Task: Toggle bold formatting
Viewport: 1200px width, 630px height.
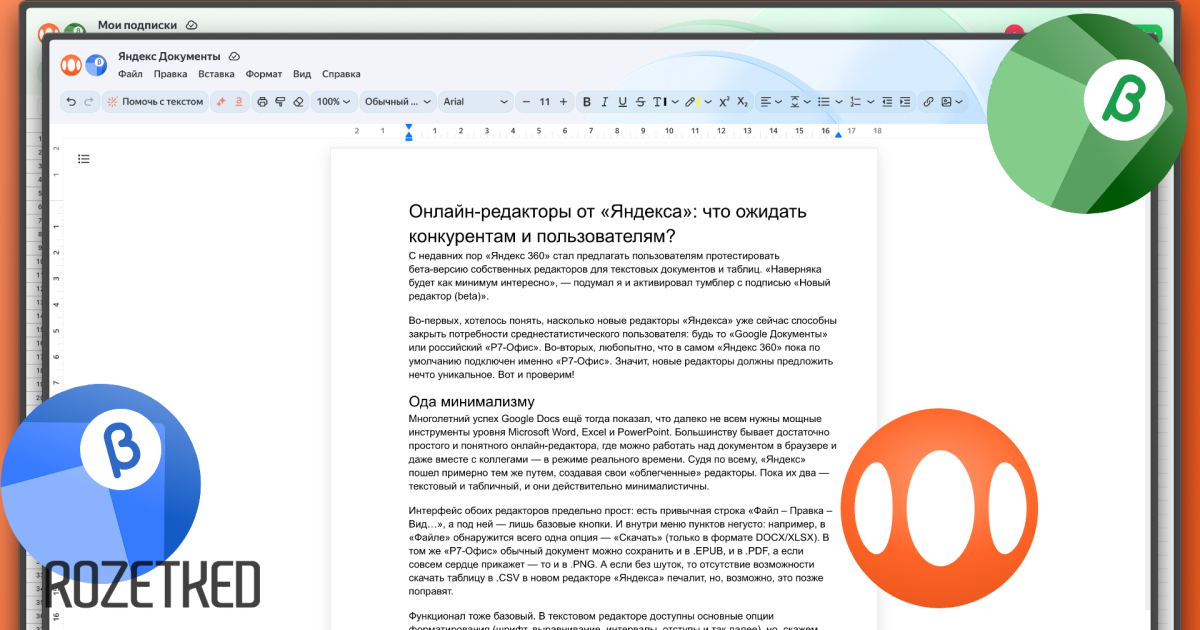Action: pos(587,101)
